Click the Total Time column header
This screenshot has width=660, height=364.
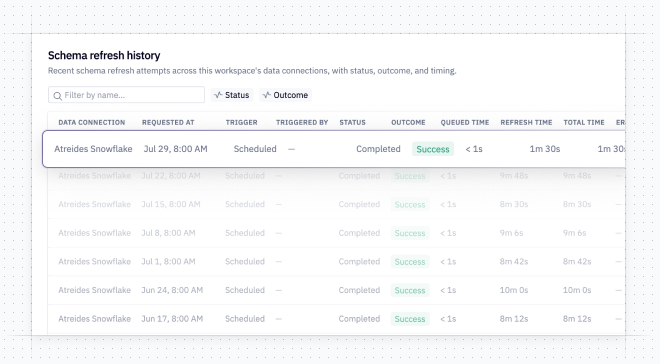point(584,122)
